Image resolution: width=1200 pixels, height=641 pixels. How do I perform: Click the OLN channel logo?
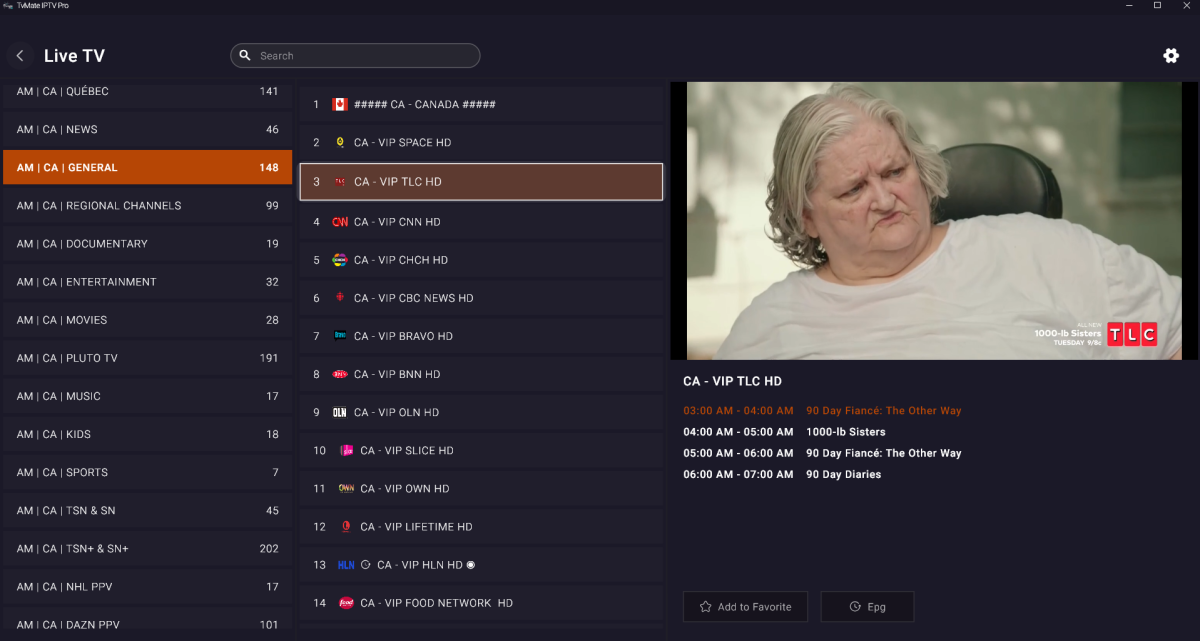tap(340, 412)
